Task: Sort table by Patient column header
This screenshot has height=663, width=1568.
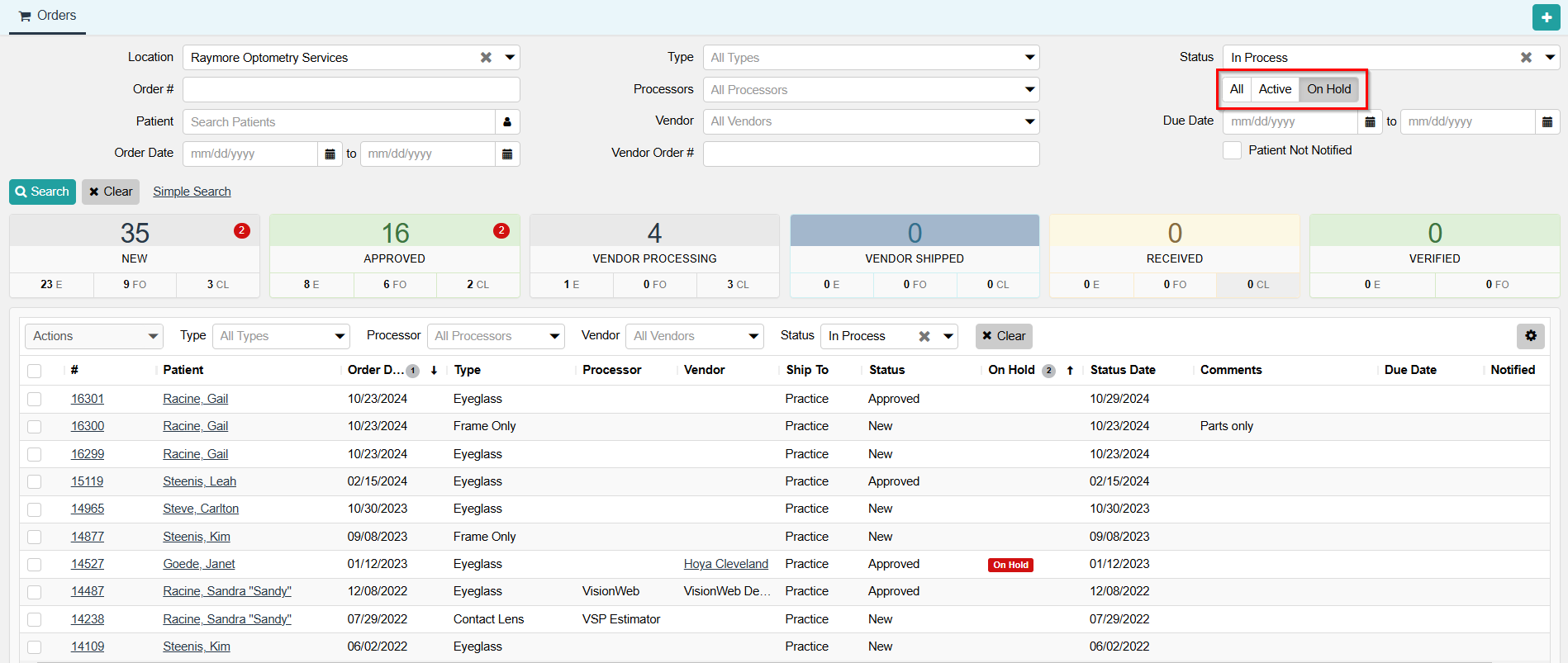Action: tap(183, 371)
